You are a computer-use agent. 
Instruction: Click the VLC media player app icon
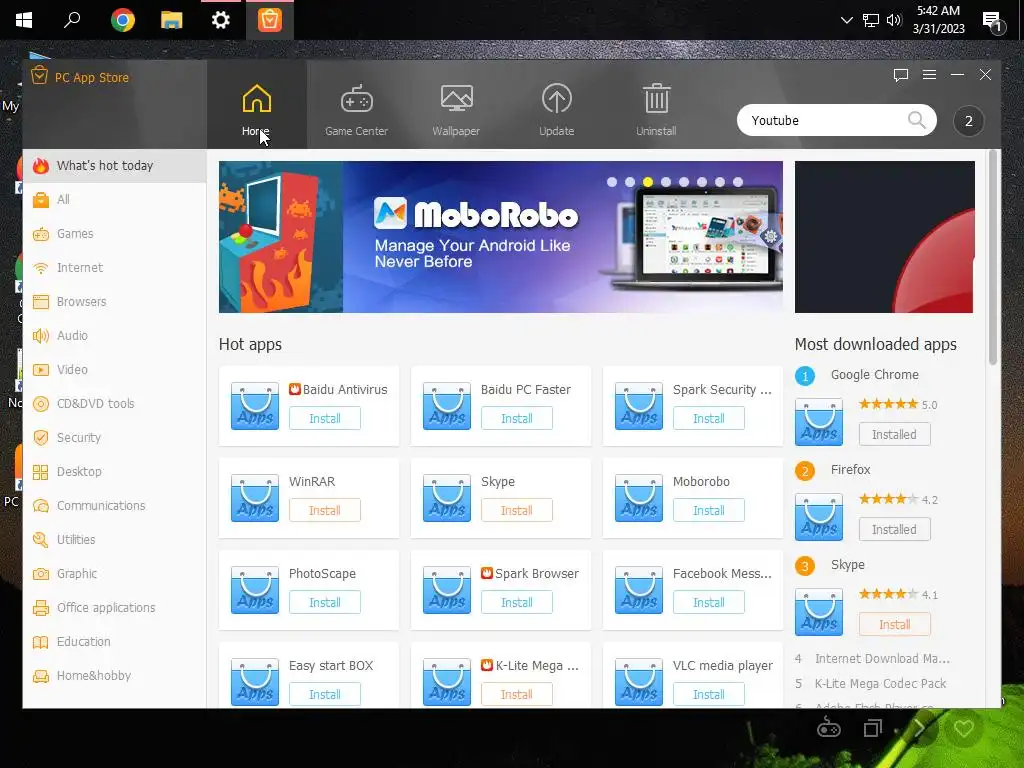(639, 682)
